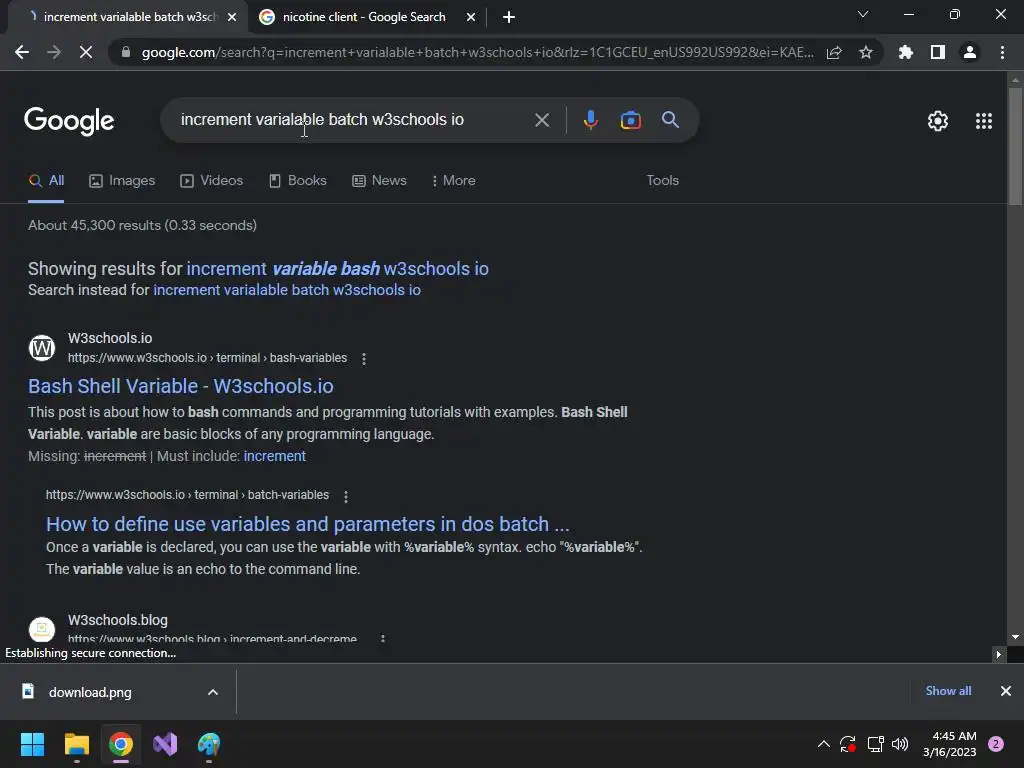Open File Explorer from taskbar
Viewport: 1024px width, 768px height.
(76, 744)
